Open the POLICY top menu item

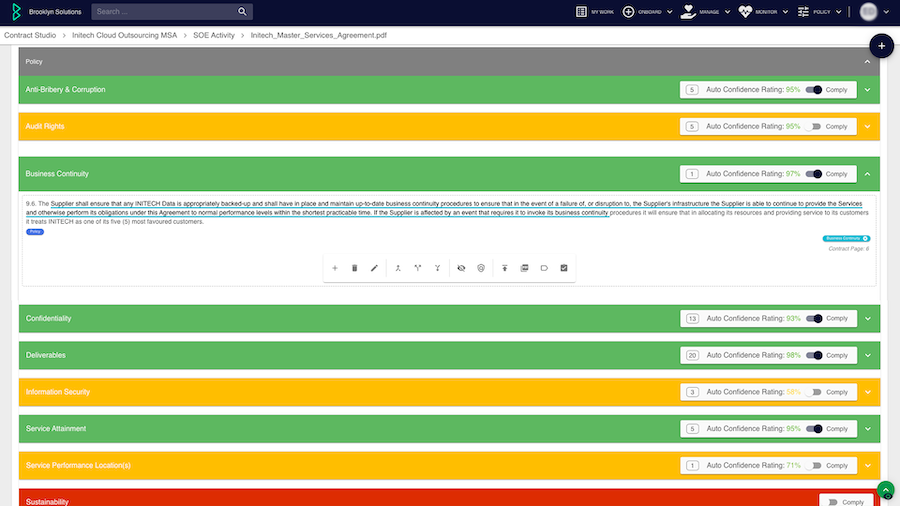[x=822, y=11]
